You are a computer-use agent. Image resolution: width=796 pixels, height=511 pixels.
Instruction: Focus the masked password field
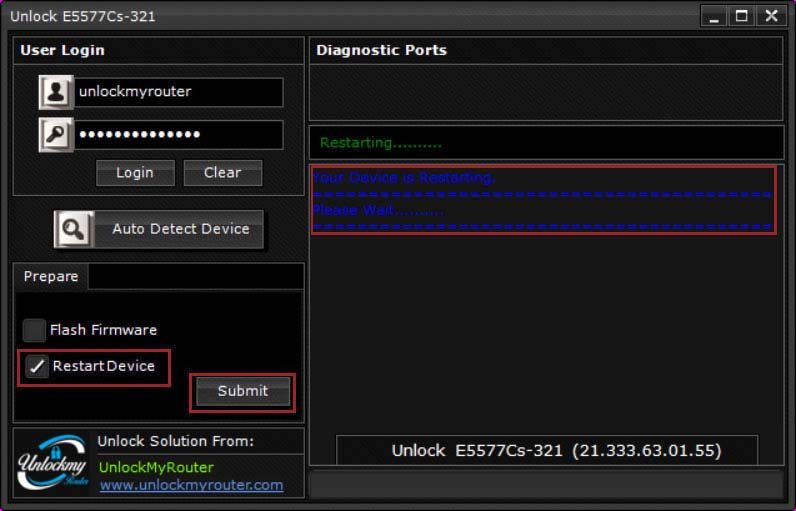pos(179,134)
